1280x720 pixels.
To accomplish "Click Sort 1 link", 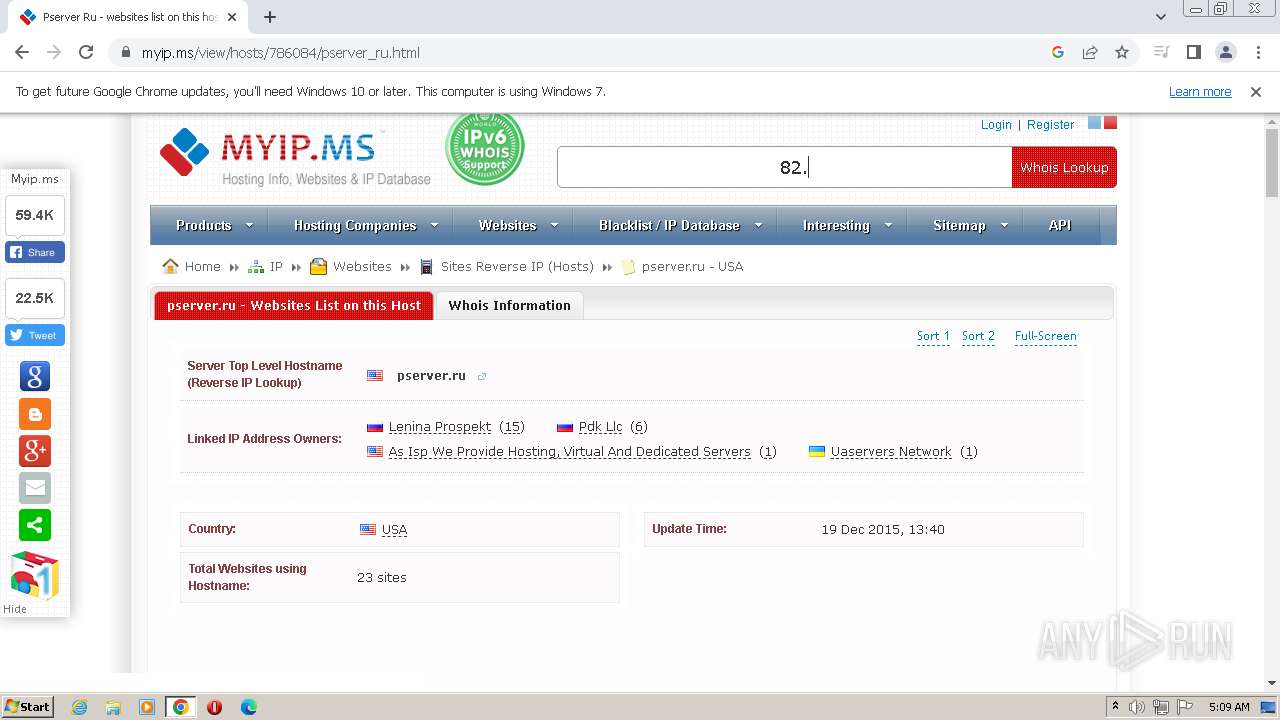I will click(x=934, y=336).
